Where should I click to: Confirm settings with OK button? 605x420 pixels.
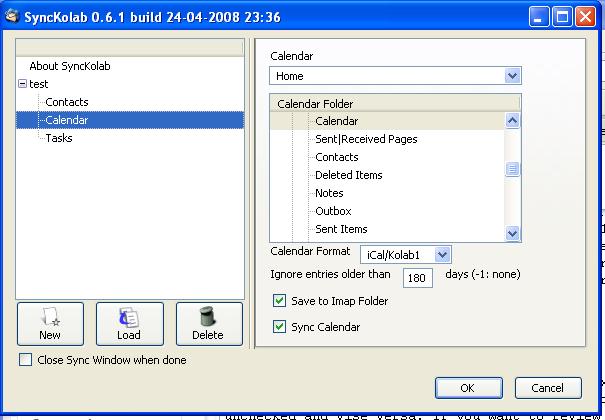click(x=469, y=388)
